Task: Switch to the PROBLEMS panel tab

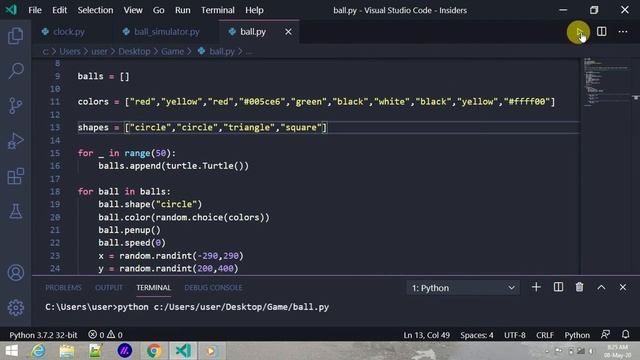Action: point(63,287)
